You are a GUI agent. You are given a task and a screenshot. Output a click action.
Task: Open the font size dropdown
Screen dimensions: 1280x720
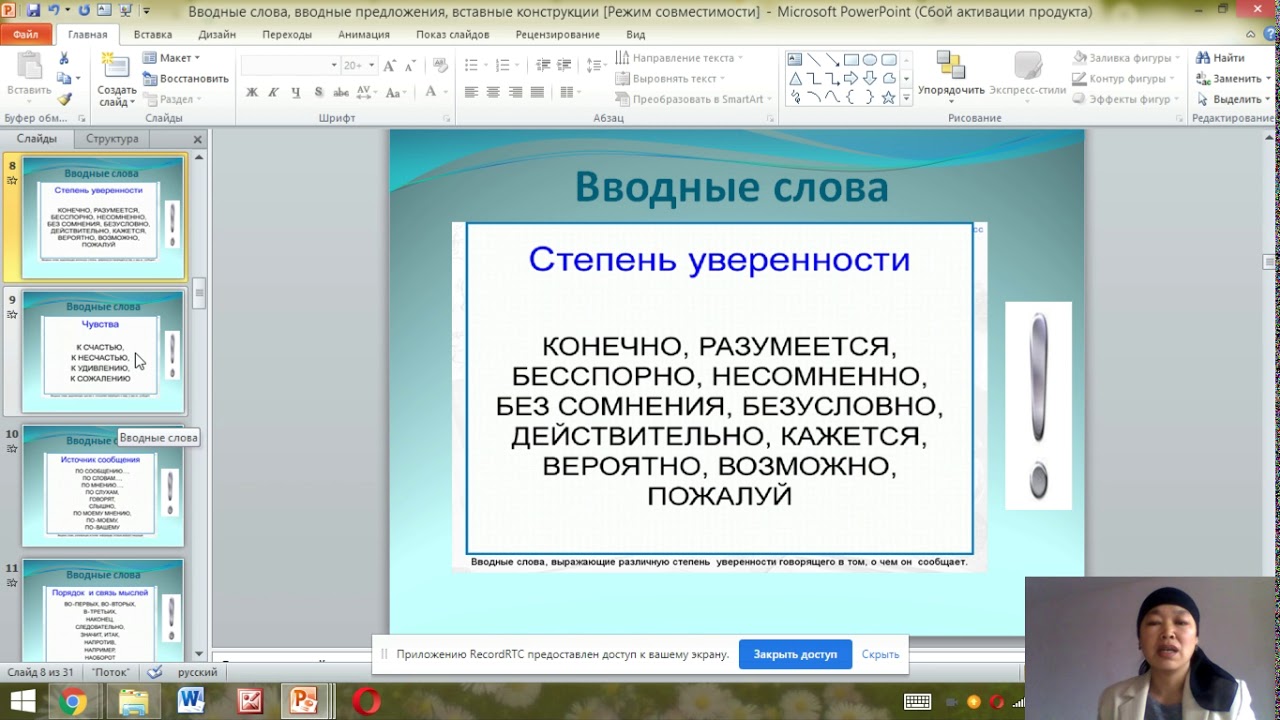(x=372, y=65)
